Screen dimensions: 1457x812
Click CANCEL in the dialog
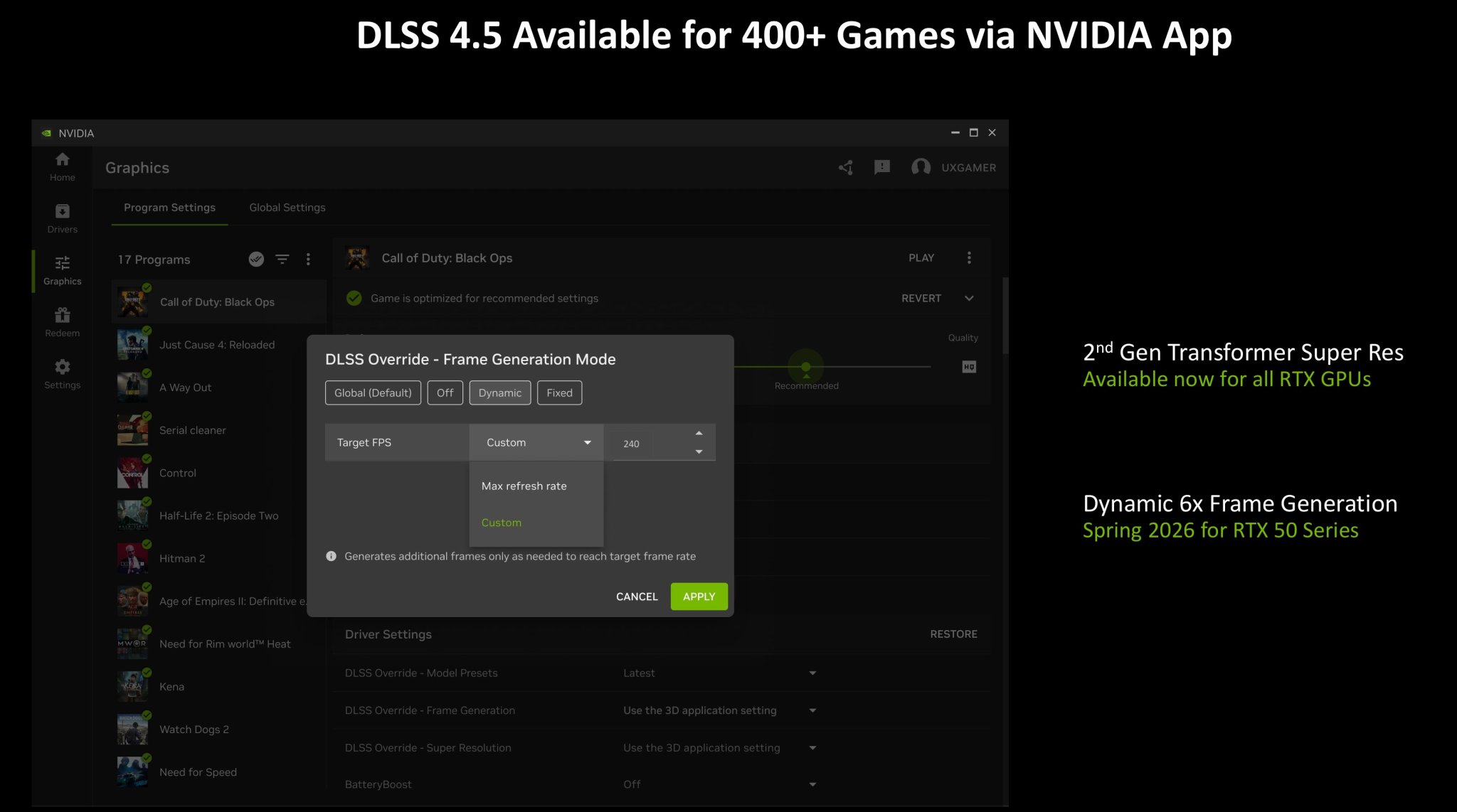(x=637, y=597)
